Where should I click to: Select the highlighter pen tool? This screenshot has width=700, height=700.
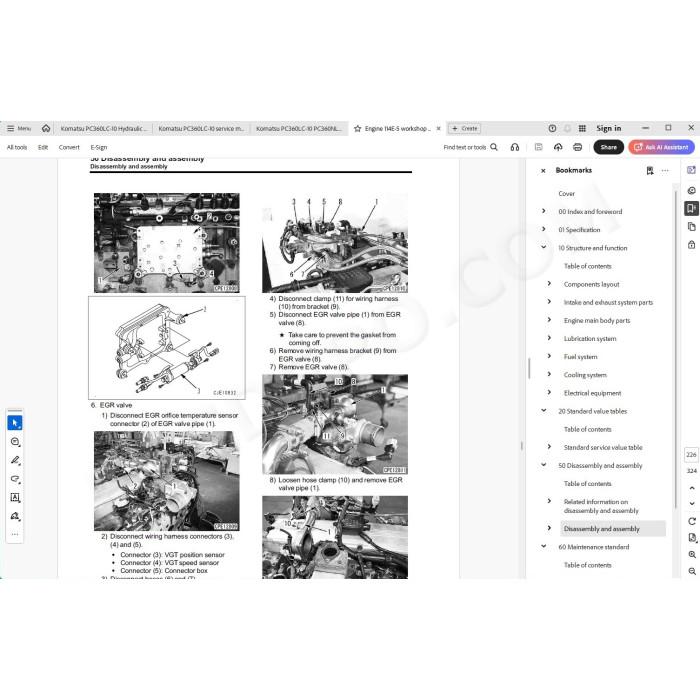coord(15,460)
